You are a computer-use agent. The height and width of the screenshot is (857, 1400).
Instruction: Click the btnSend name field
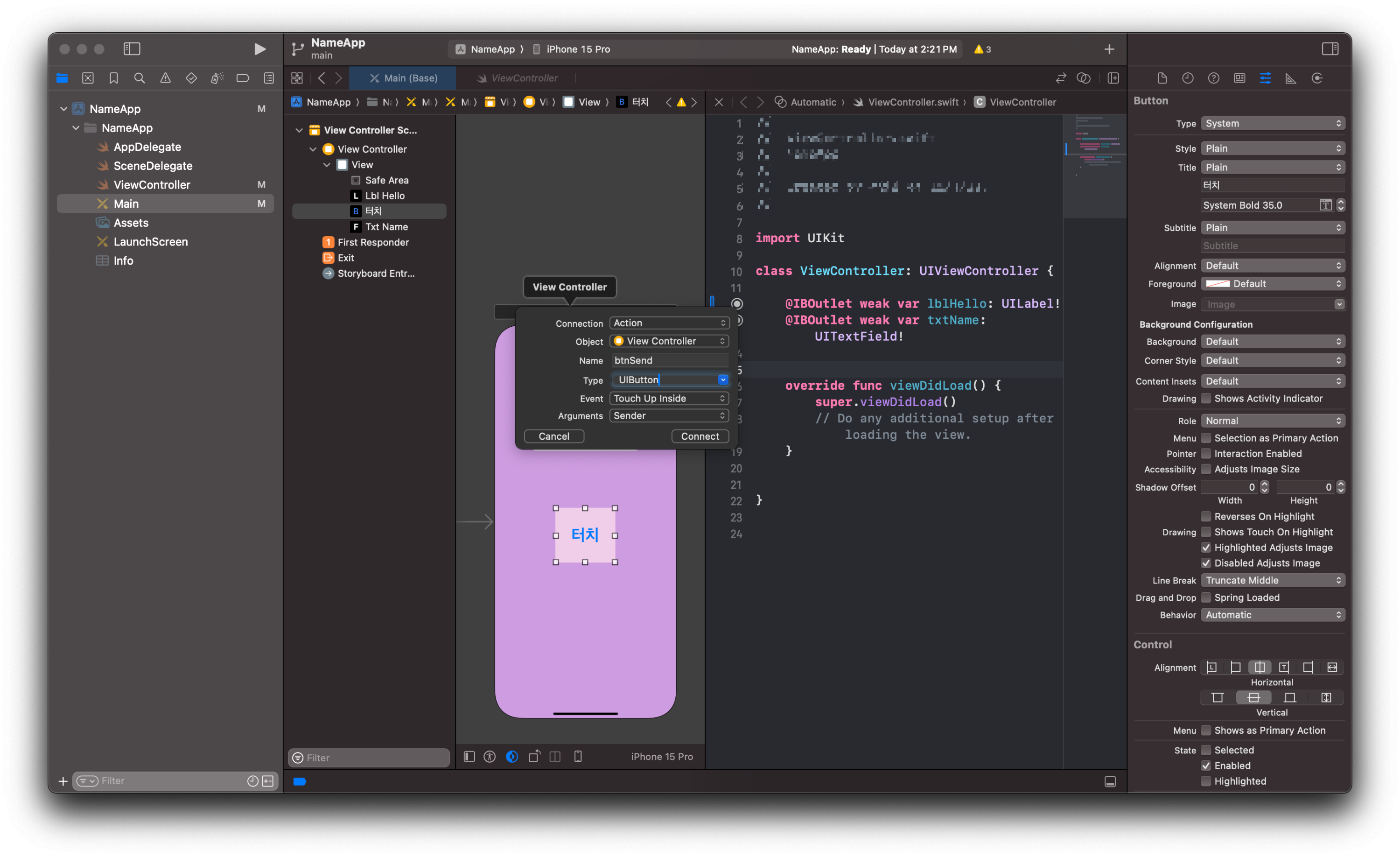[669, 360]
